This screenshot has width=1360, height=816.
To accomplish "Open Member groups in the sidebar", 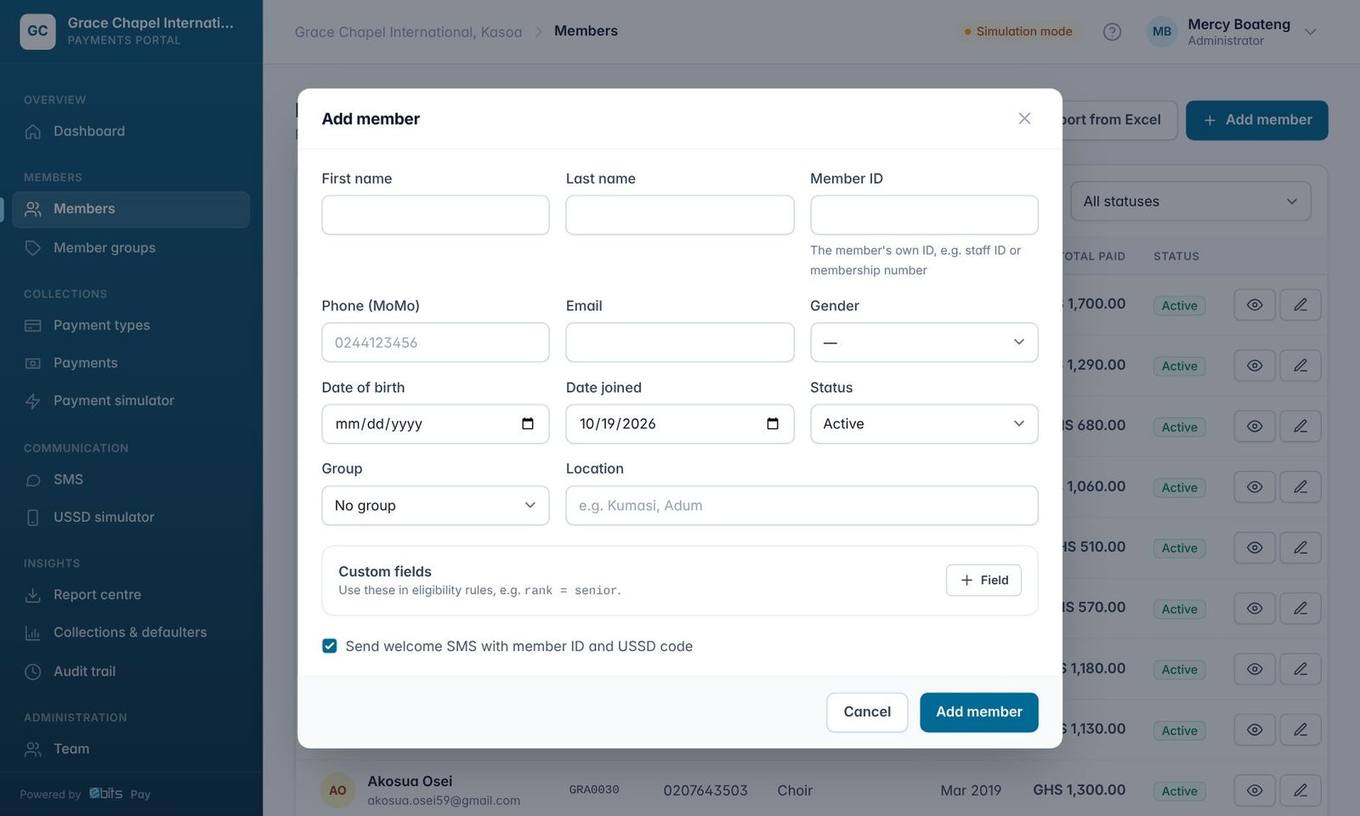I will pyautogui.click(x=131, y=247).
